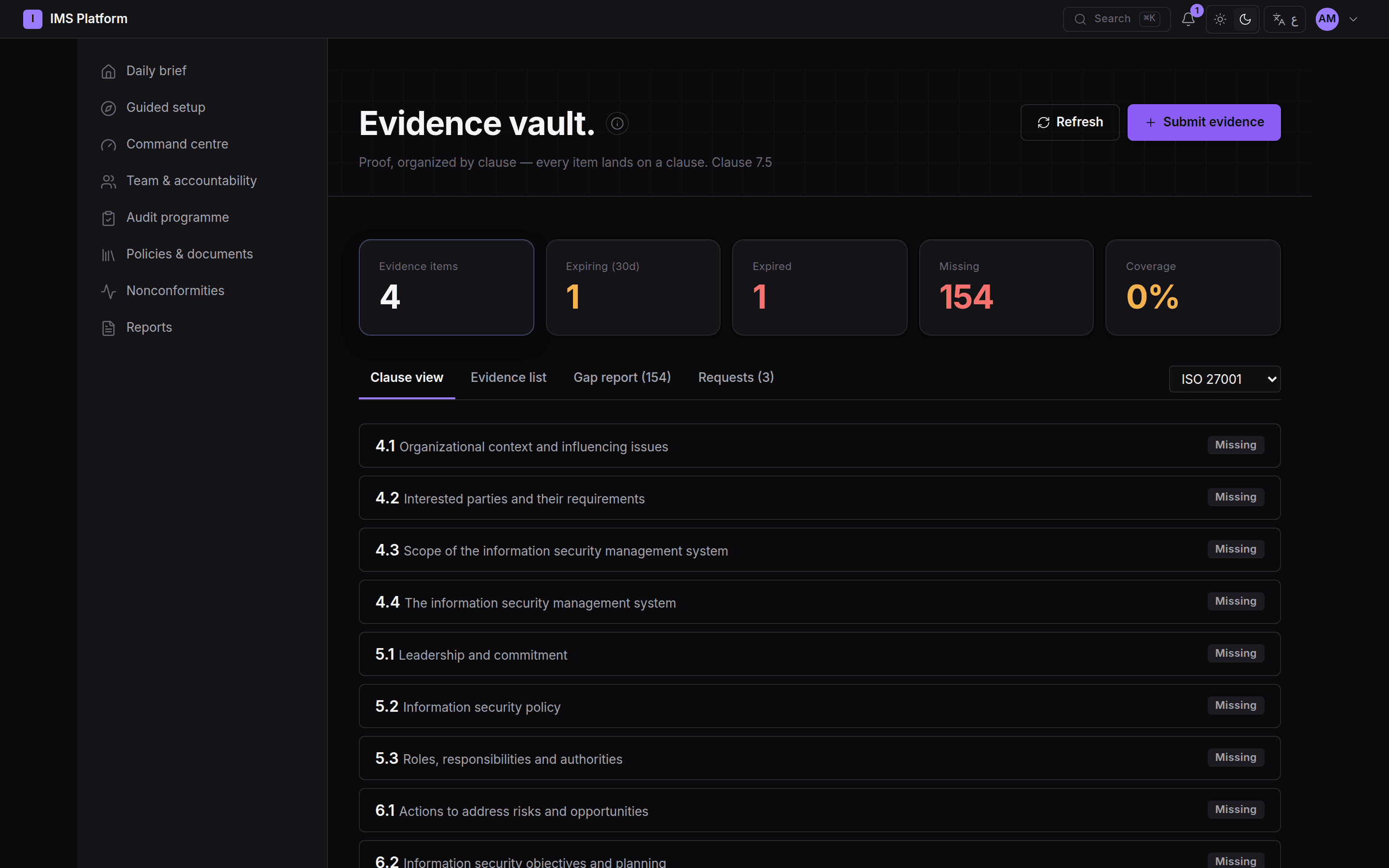The image size is (1389, 868).
Task: Click the IMS Platform logo icon
Action: coord(33,19)
